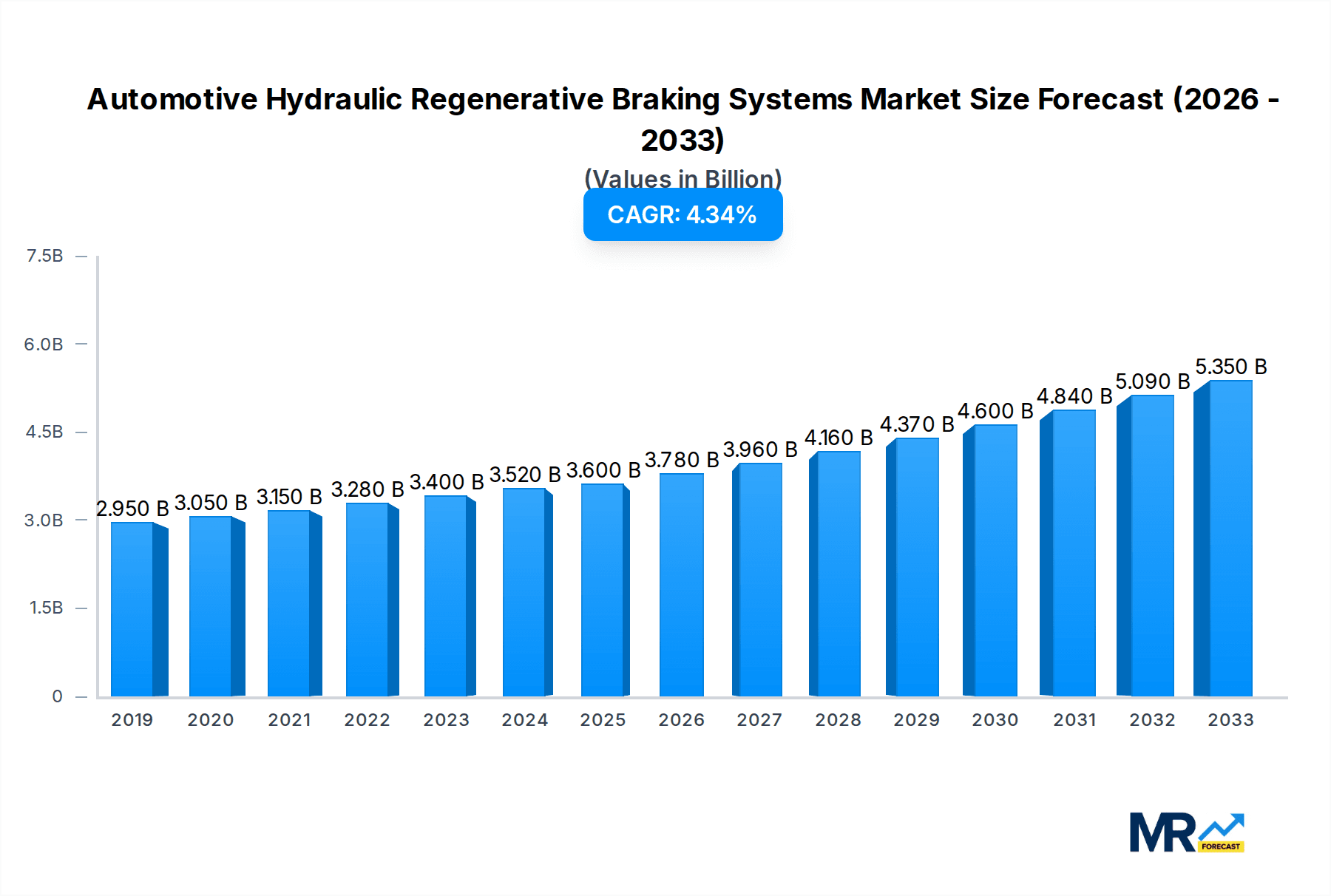Viewport: 1331px width, 896px height.
Task: Select the 4.160 B label above 2028
Action: click(x=839, y=438)
